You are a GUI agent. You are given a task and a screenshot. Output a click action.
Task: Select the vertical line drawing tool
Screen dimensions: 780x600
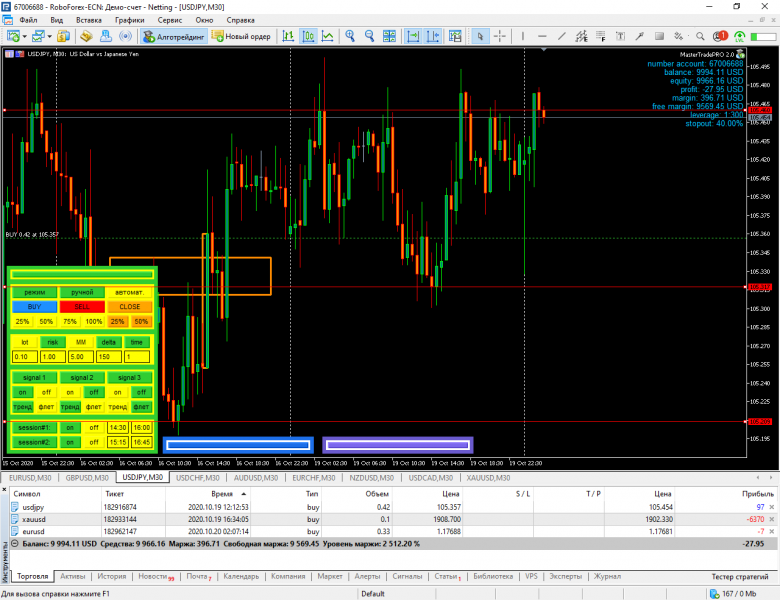(523, 36)
